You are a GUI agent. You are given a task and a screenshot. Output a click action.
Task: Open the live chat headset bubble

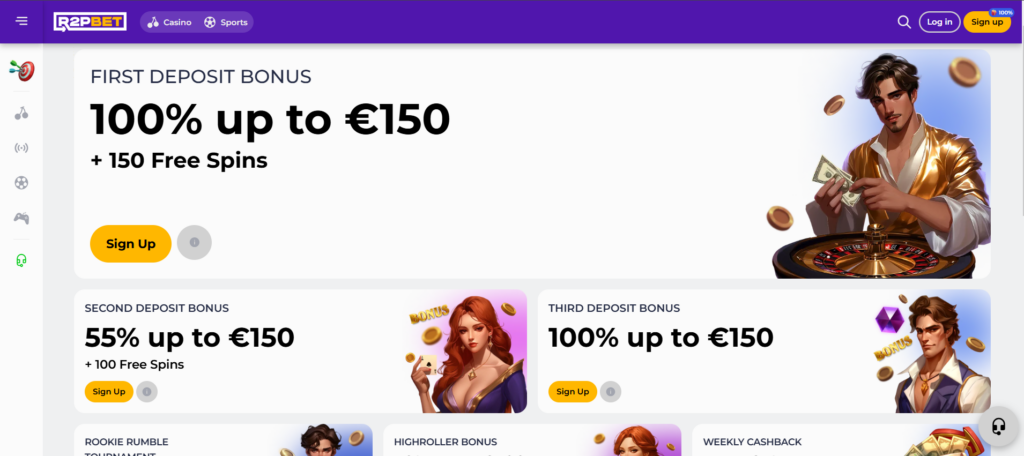[997, 426]
